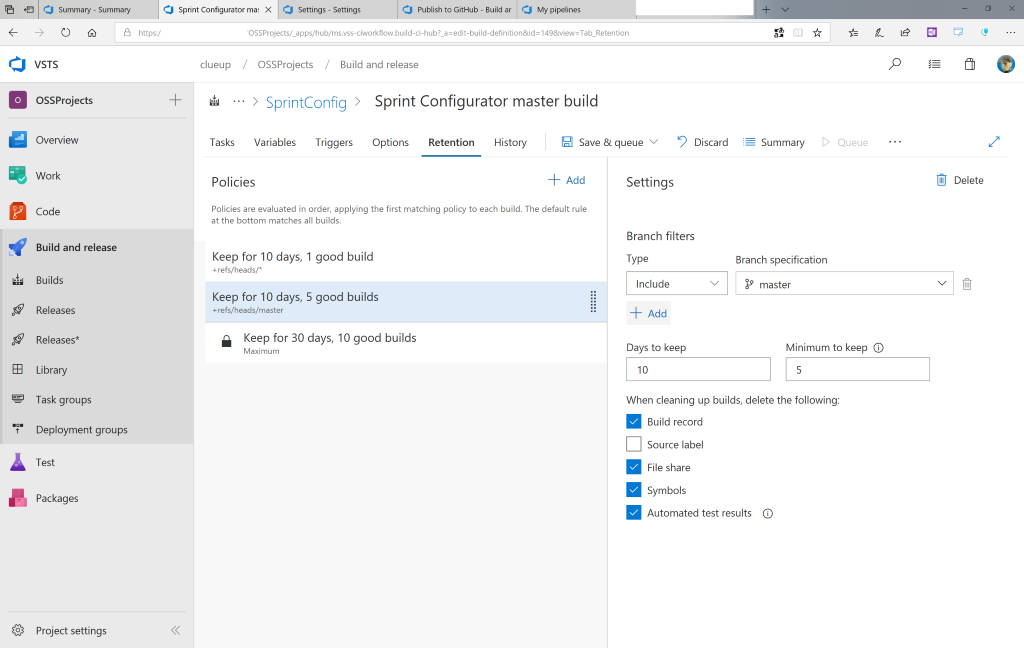This screenshot has height=648, width=1024.
Task: Open the build Summary
Action: pyautogui.click(x=774, y=142)
